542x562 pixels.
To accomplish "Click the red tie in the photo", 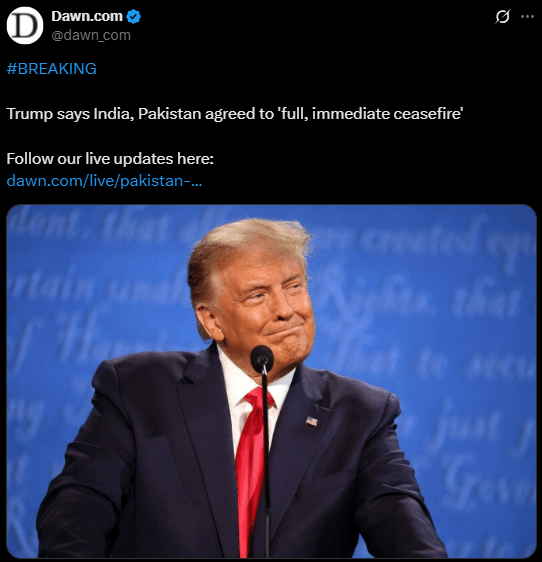I will point(253,466).
